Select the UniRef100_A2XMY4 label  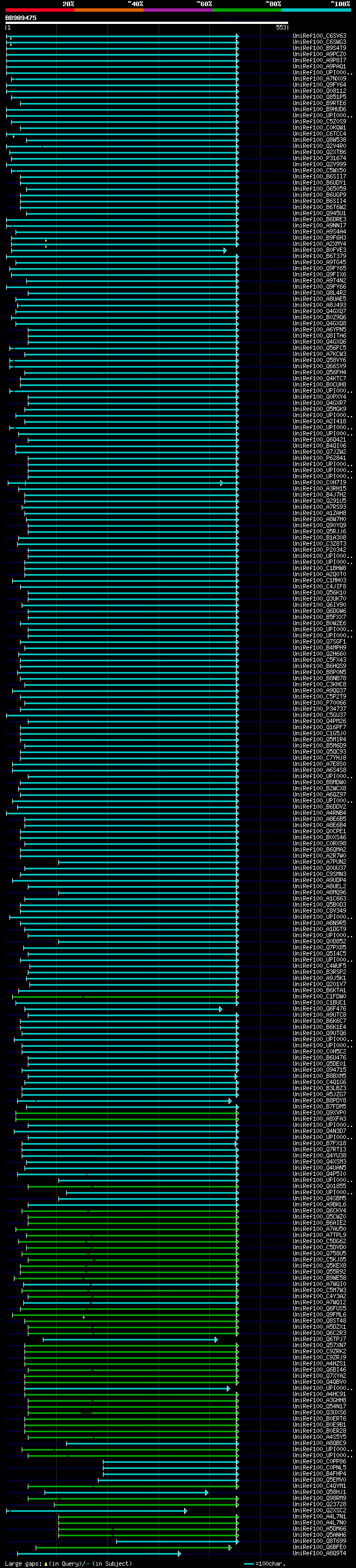click(x=319, y=244)
